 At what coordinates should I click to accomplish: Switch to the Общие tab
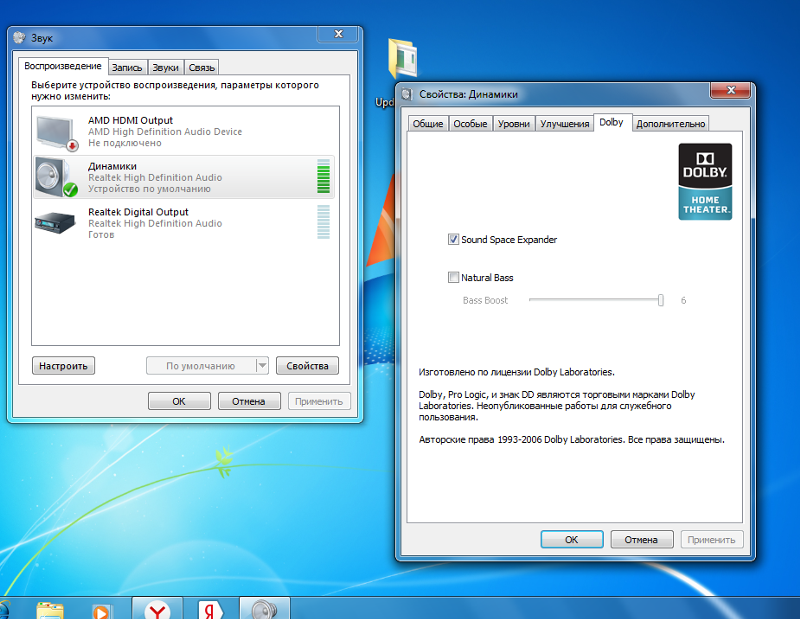click(428, 123)
